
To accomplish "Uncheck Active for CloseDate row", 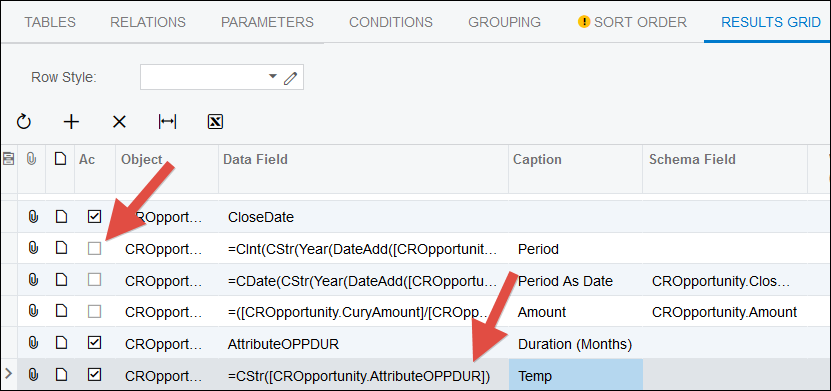I will click(94, 217).
